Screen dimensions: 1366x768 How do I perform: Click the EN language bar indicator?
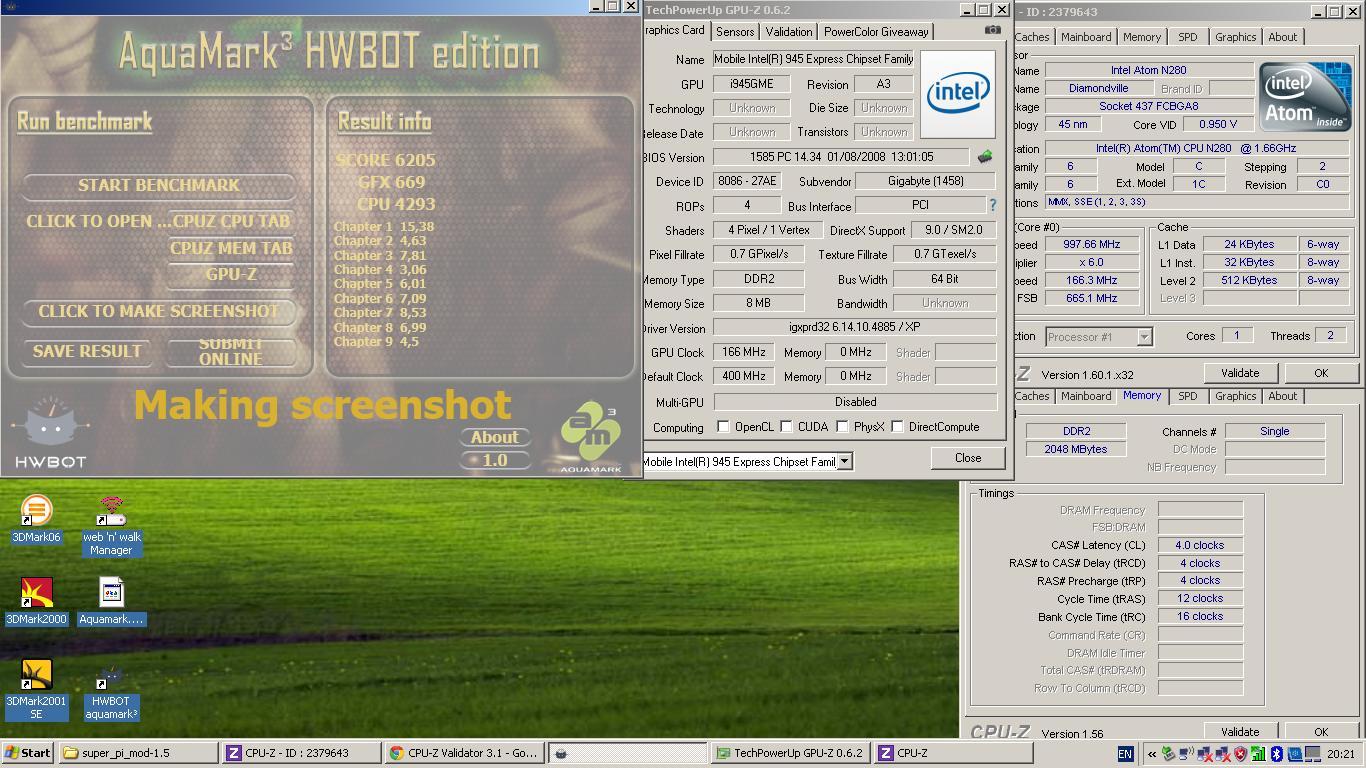click(x=1125, y=754)
